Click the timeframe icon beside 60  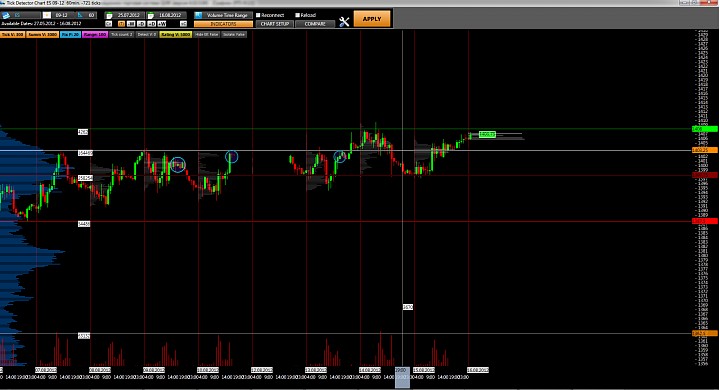tap(80, 15)
